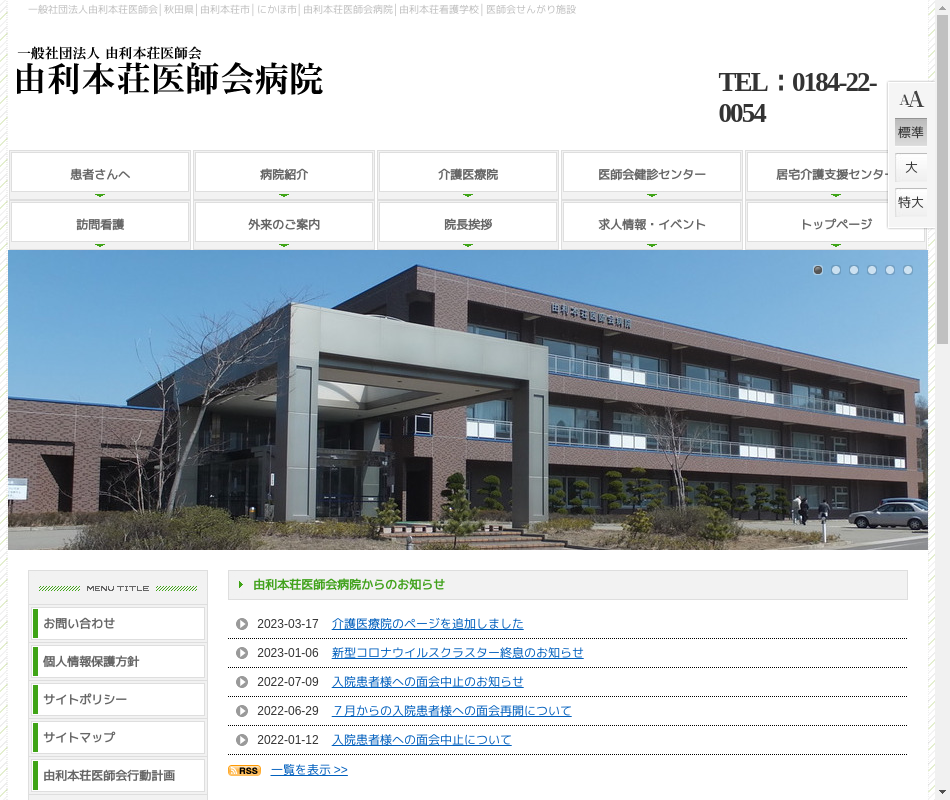Viewport: 950px width, 800px height.
Task: Jump to the last slideshow dot
Action: pos(908,270)
